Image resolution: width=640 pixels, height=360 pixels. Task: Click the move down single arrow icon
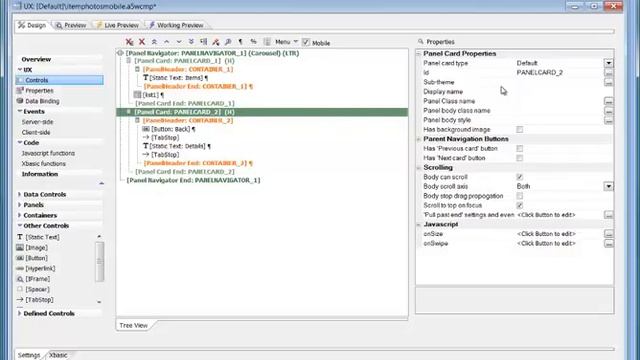[179, 42]
